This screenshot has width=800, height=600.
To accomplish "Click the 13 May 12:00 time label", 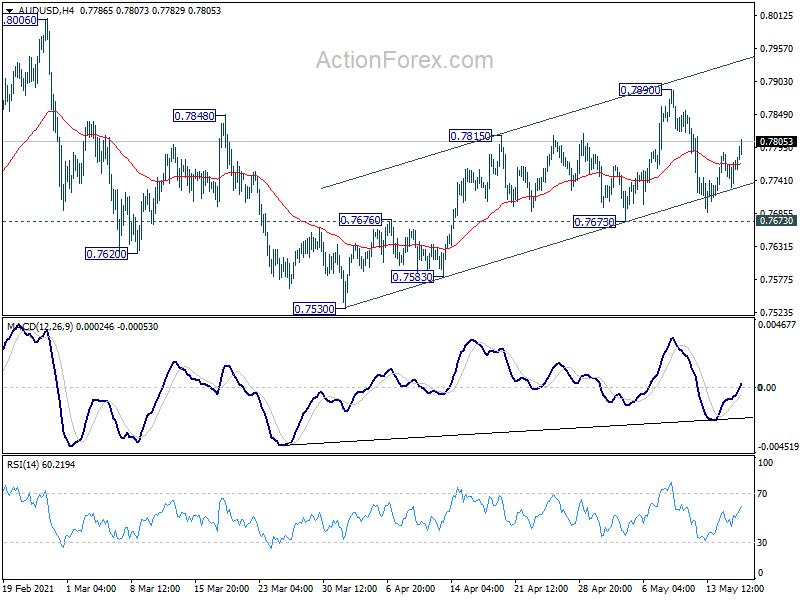I will (735, 589).
